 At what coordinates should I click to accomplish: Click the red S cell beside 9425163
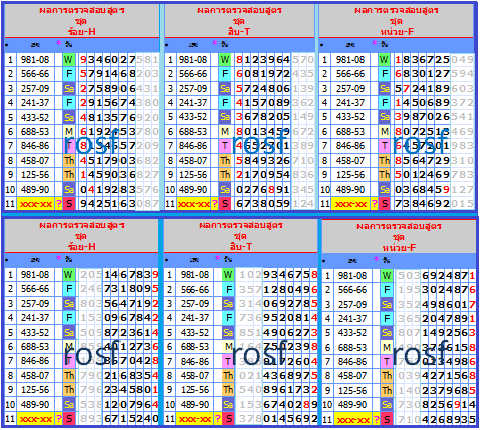pos(69,204)
